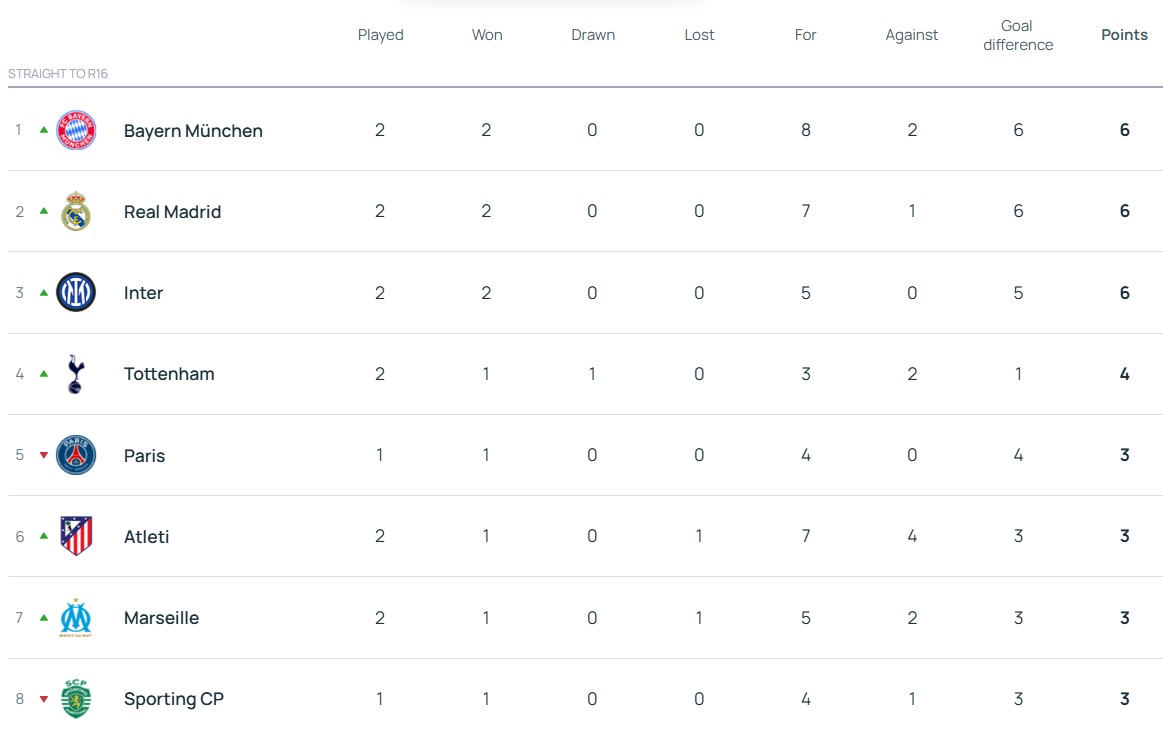Viewport: 1163px width, 740px height.
Task: Click the Tottenham cockerel crest
Action: pos(76,374)
